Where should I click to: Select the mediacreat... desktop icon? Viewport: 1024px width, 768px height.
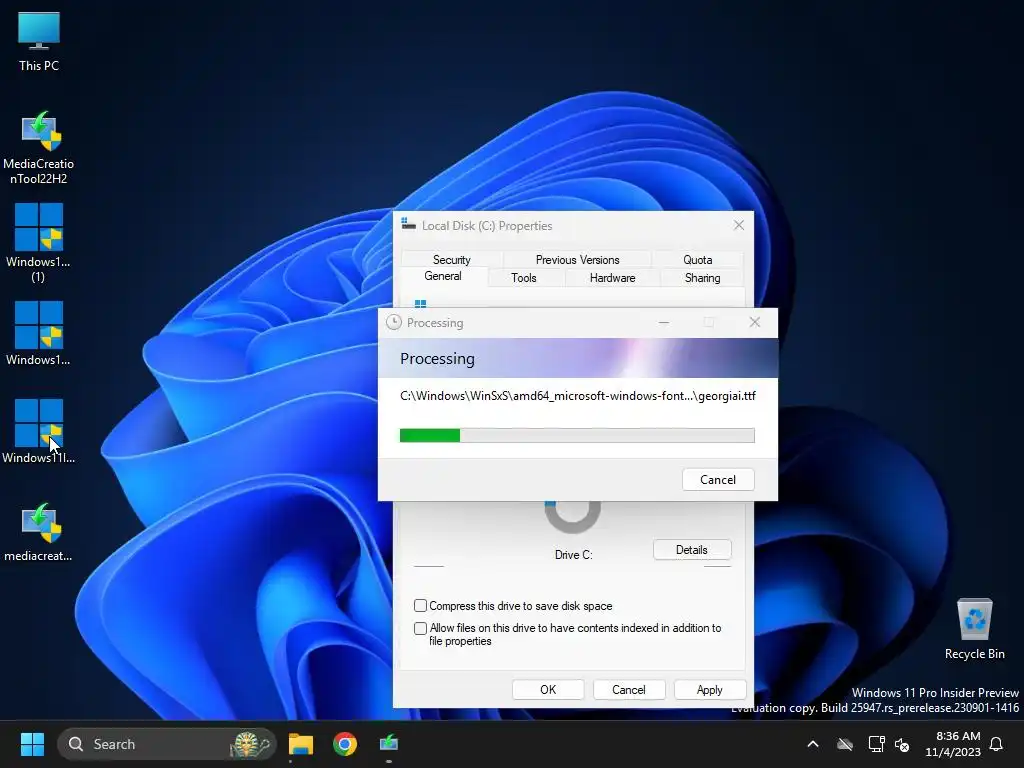[39, 532]
